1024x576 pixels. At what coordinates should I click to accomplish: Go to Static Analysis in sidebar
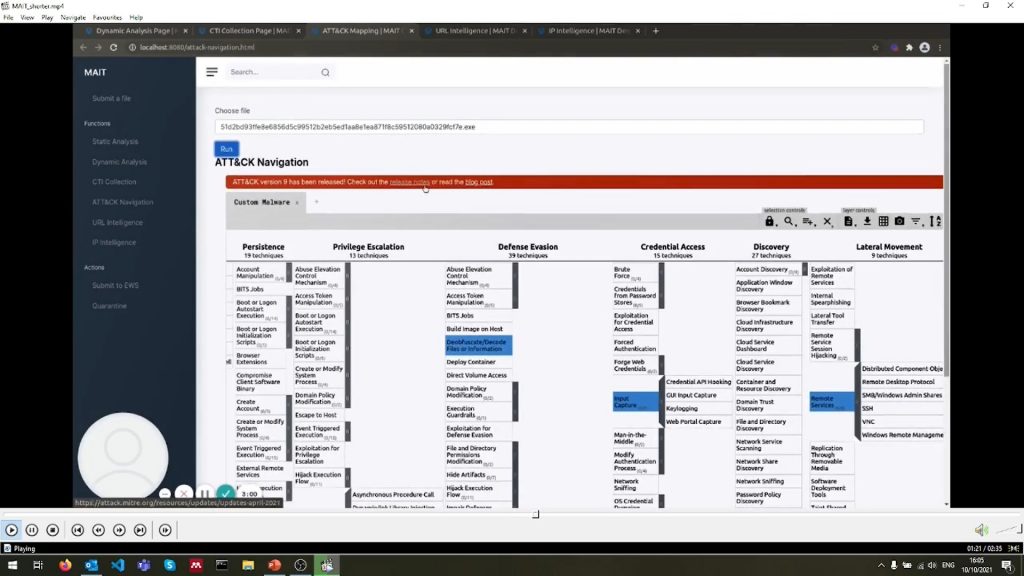[115, 141]
